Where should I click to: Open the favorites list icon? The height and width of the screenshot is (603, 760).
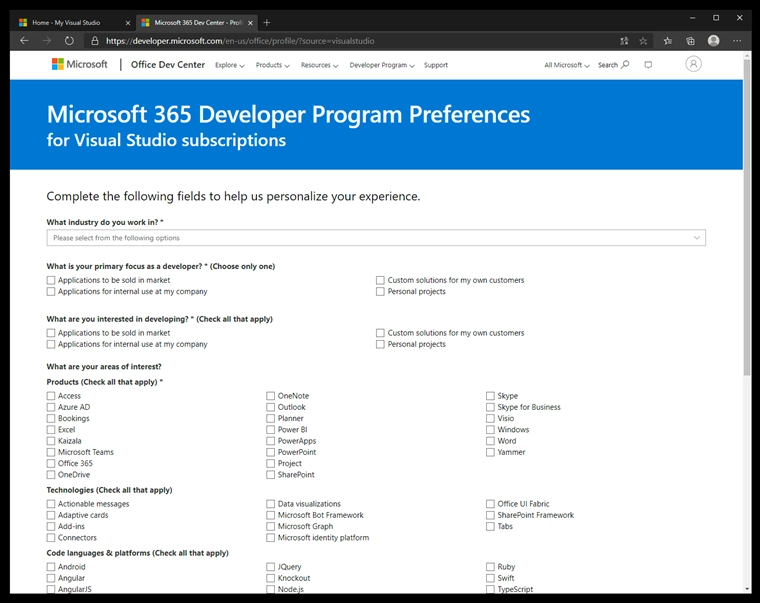click(x=668, y=41)
